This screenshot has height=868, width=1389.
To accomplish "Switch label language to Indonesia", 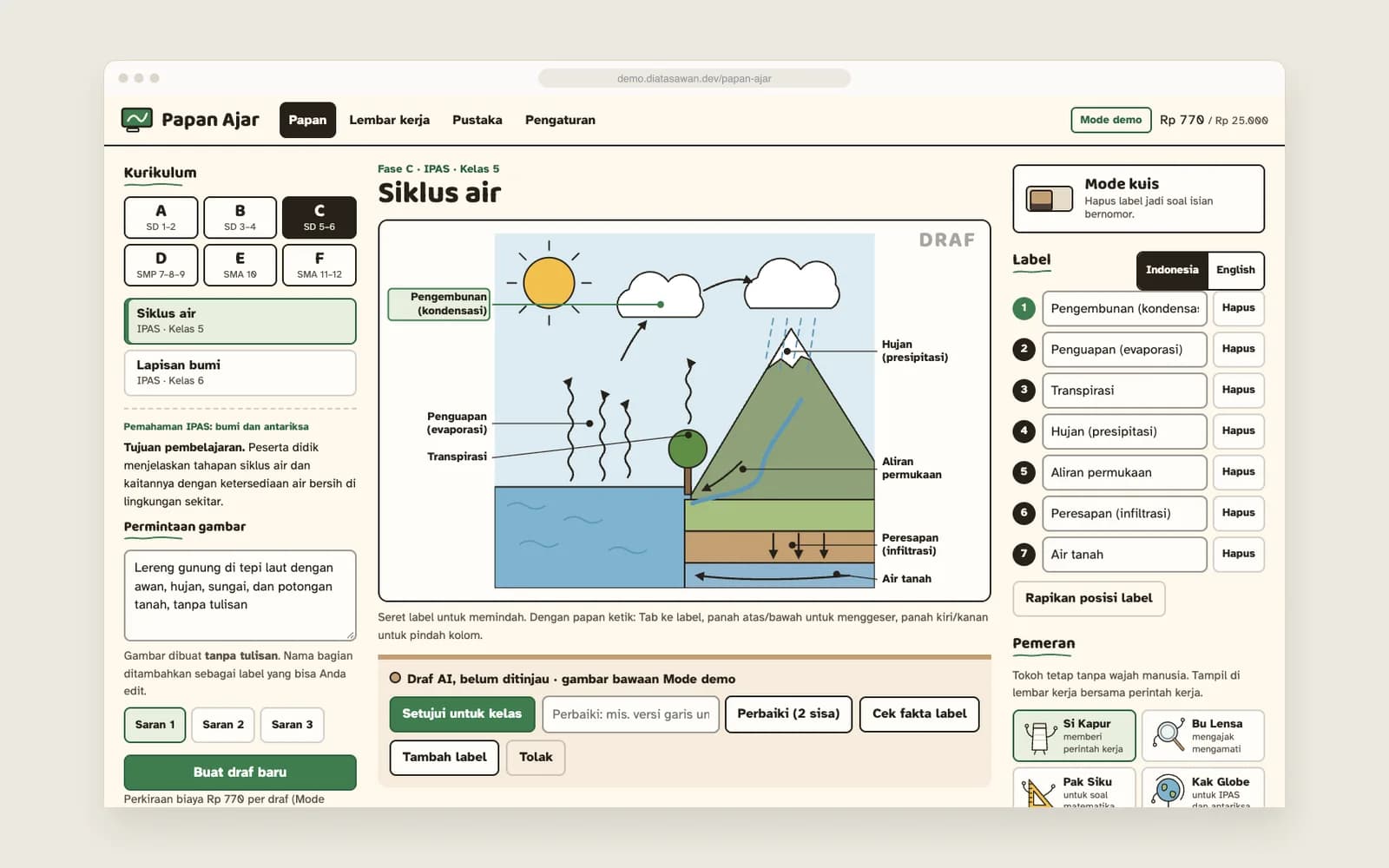I will [1171, 270].
